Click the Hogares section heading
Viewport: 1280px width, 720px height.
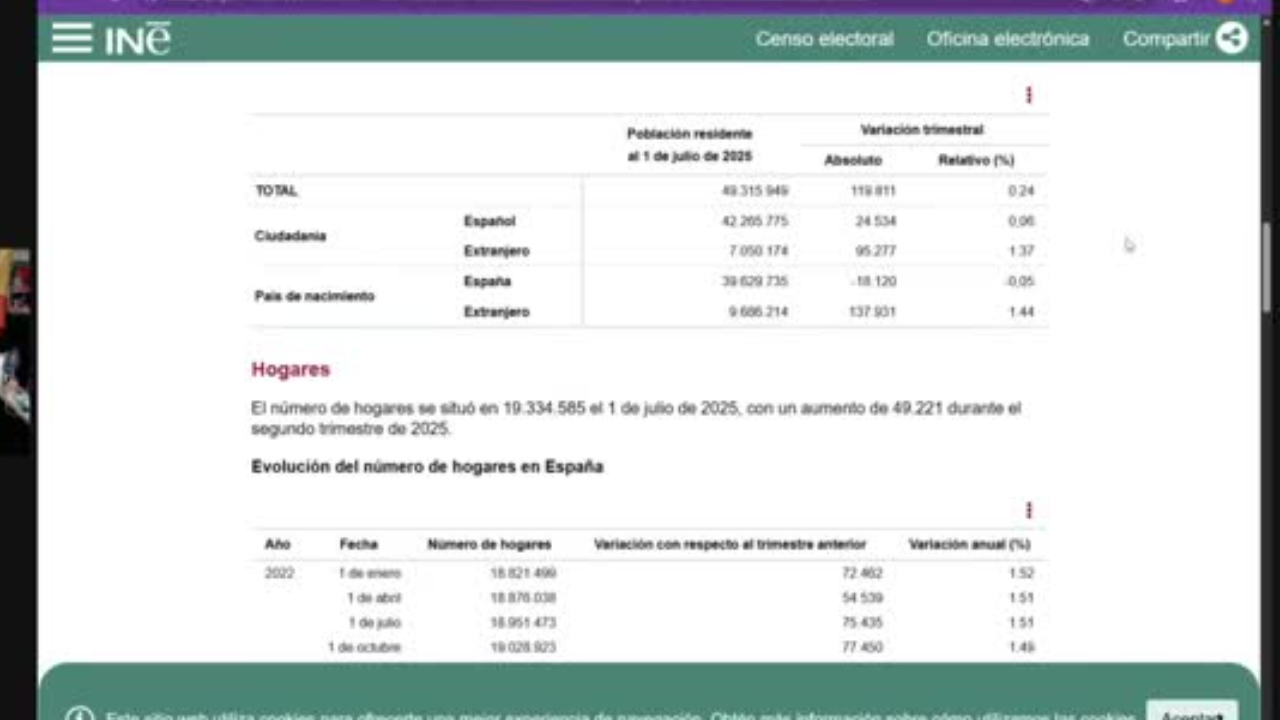290,369
